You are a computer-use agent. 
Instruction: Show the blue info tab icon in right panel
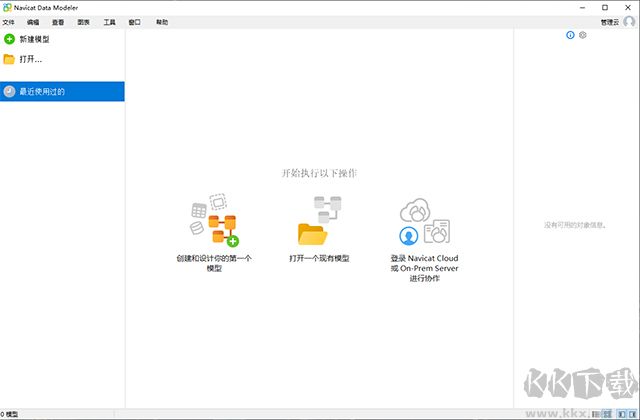coord(570,35)
